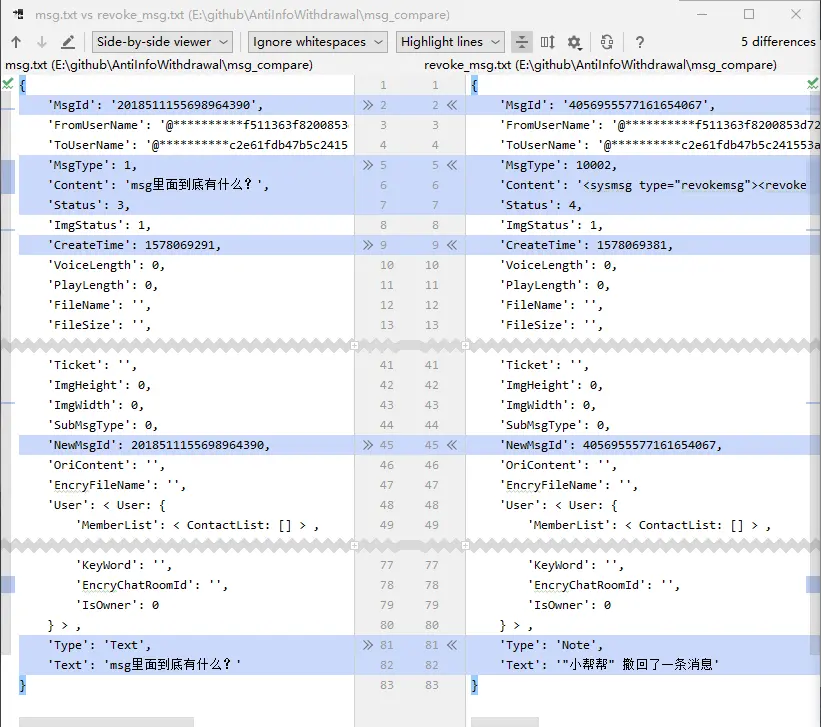
Task: Toggle collapse unchanged fragments
Action: (522, 42)
